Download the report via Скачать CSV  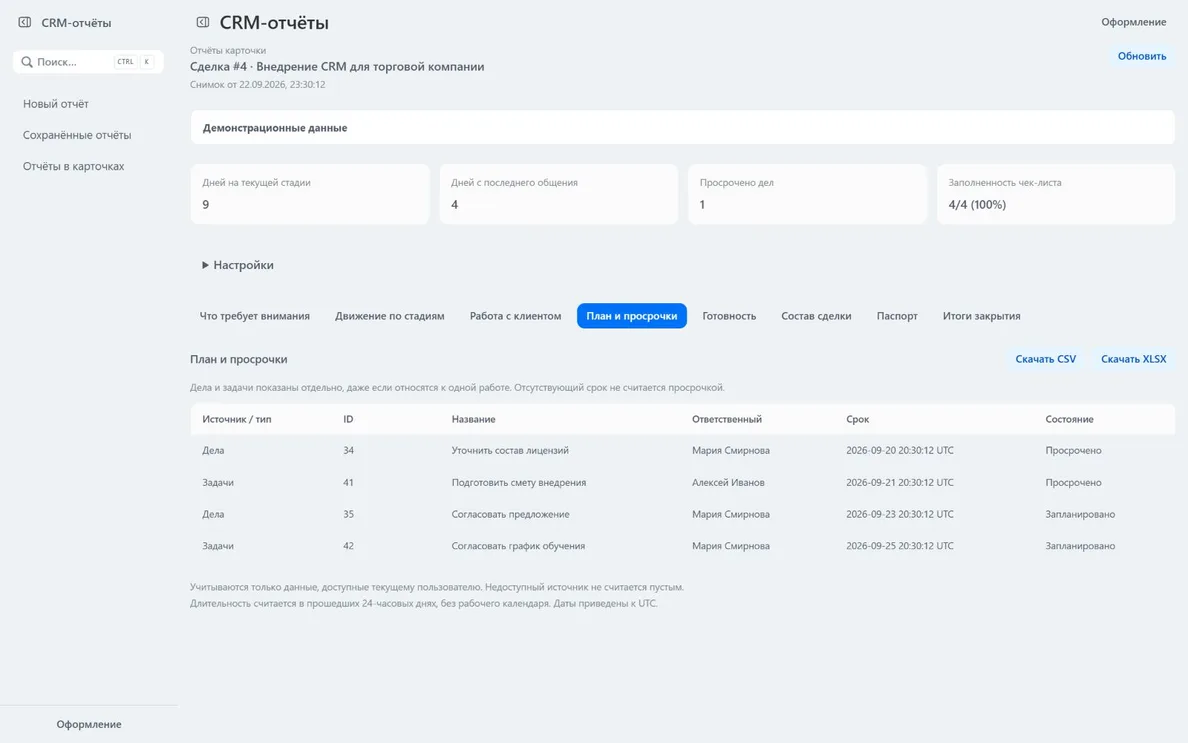point(1046,359)
